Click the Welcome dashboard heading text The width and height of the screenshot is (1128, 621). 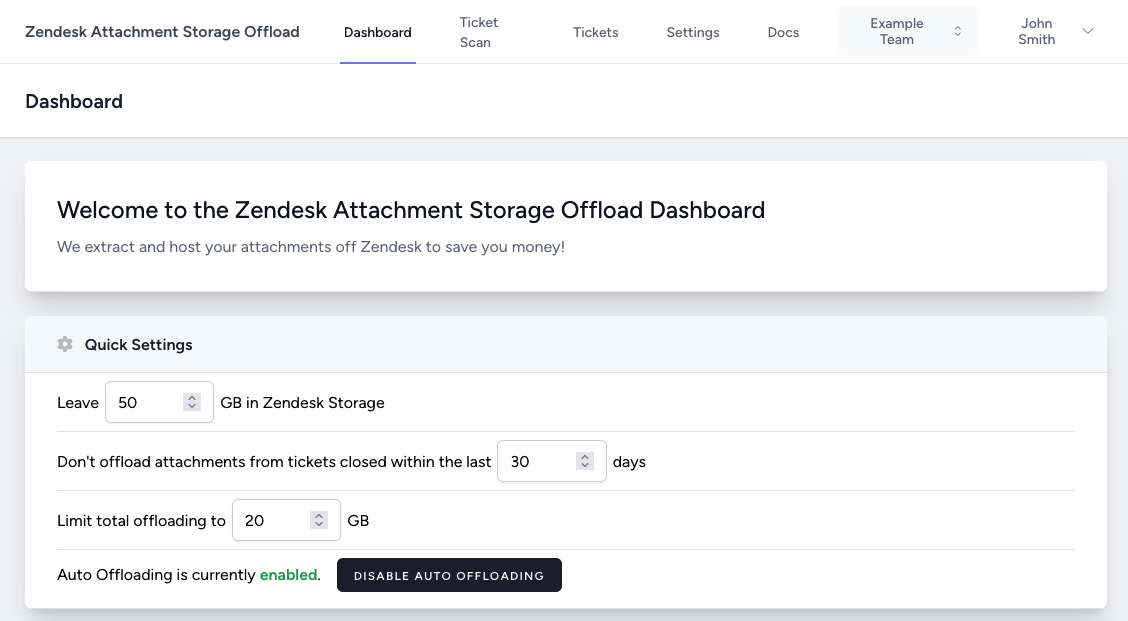(411, 210)
